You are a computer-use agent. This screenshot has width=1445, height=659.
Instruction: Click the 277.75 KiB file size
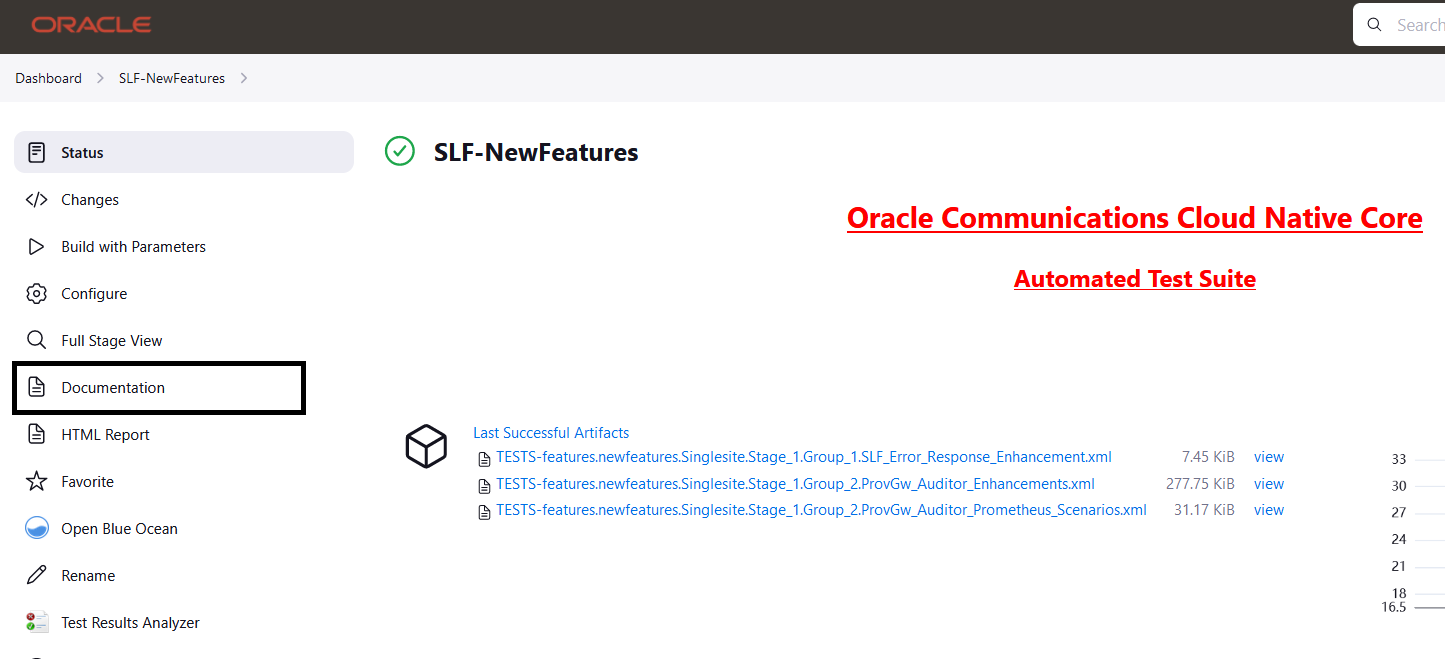(1201, 484)
